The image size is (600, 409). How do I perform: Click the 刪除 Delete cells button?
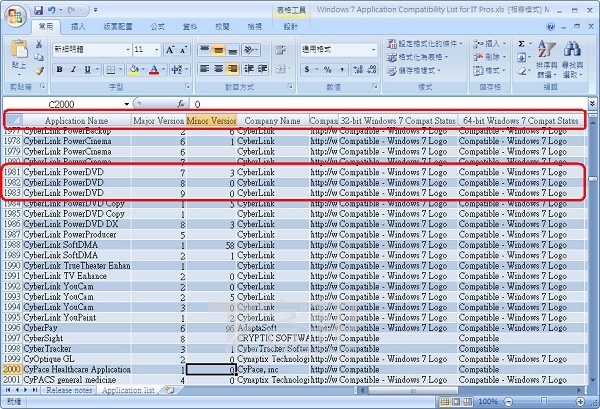click(489, 57)
